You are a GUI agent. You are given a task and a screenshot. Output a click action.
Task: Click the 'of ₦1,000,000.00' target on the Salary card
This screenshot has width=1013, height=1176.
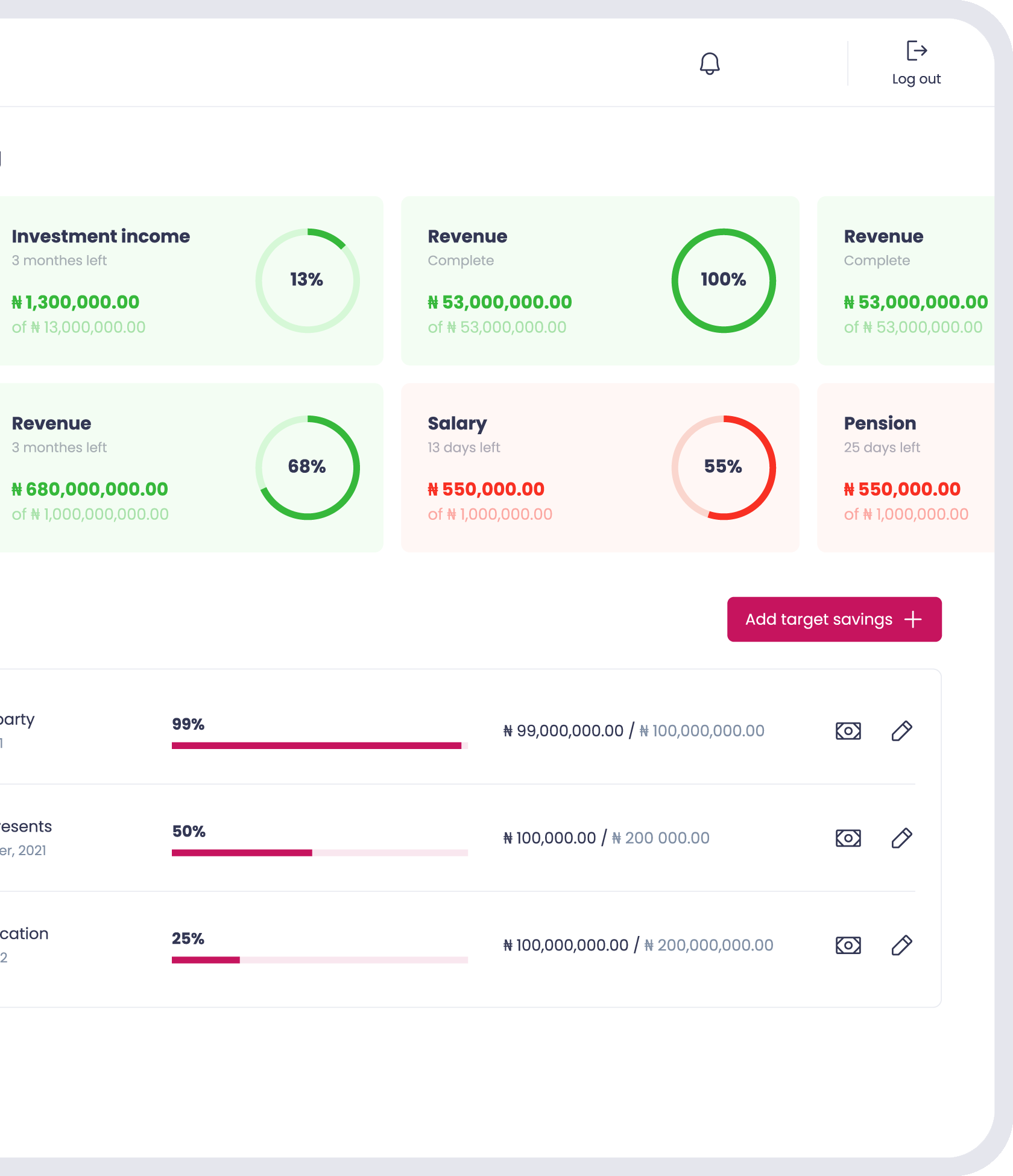click(490, 514)
